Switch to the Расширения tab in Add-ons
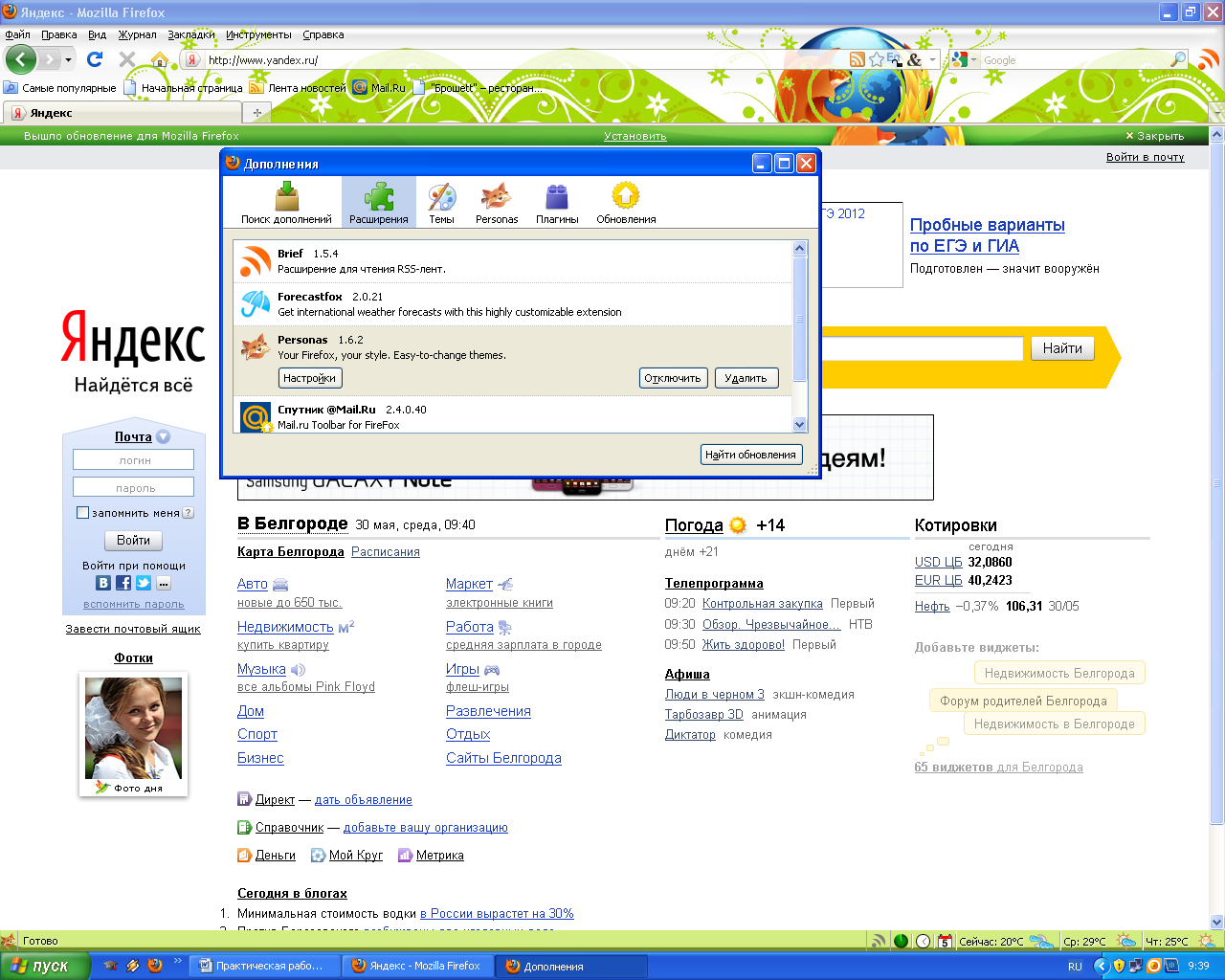This screenshot has height=980, width=1225. 379,202
